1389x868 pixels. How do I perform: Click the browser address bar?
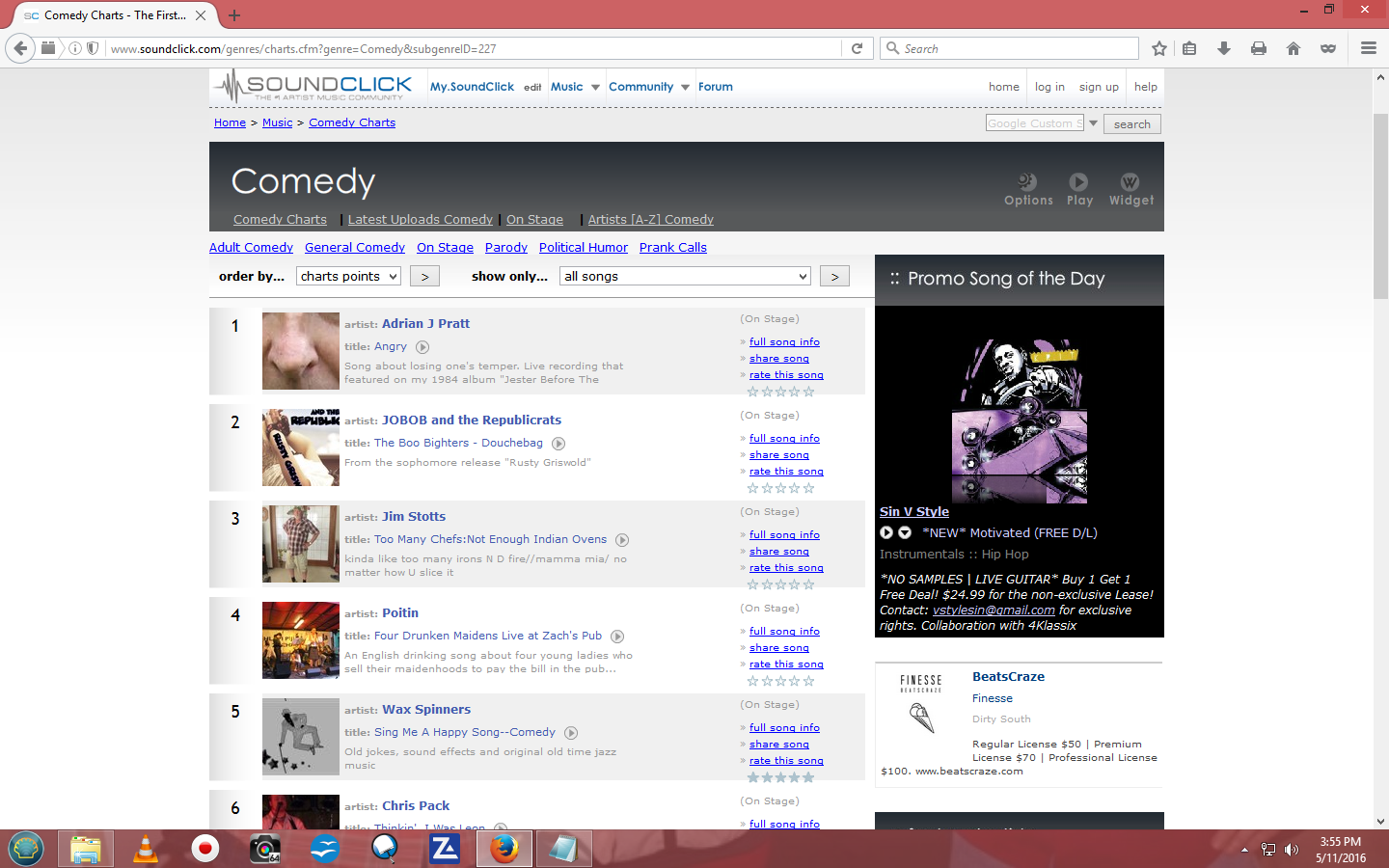click(x=473, y=48)
